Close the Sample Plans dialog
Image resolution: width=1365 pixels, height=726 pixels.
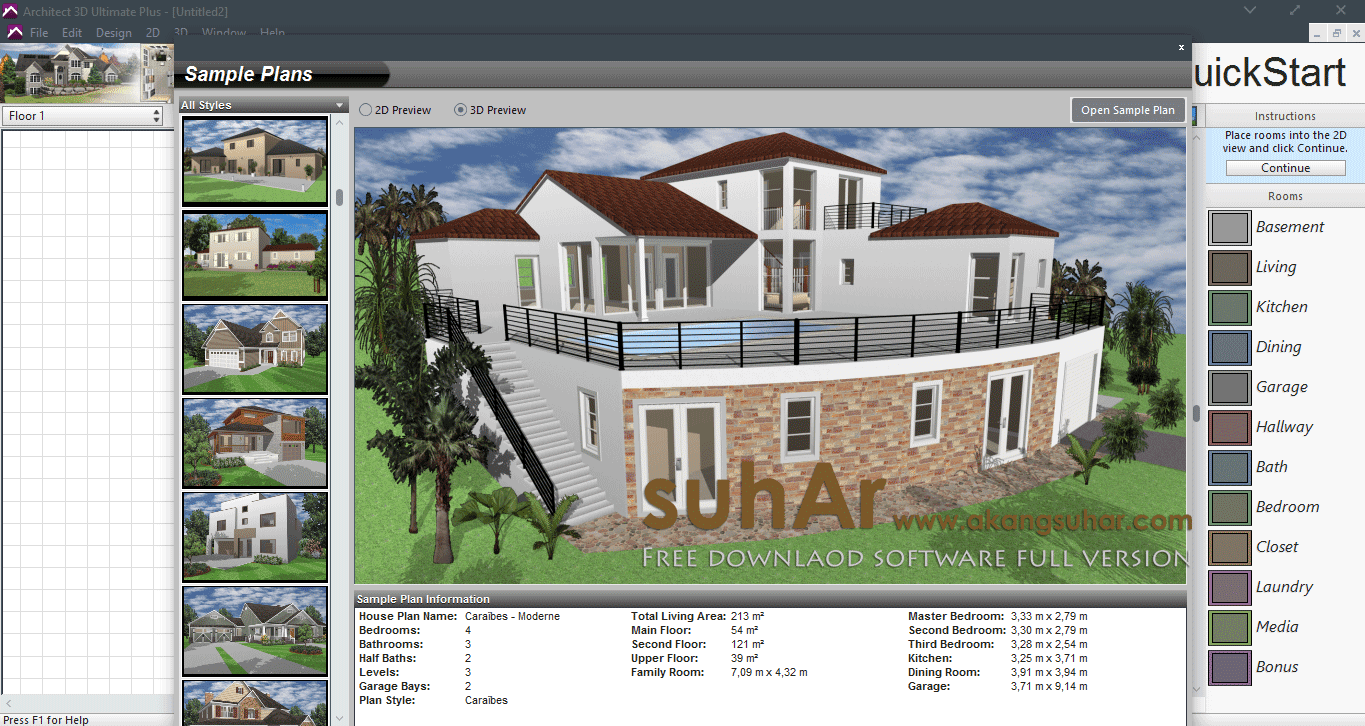click(x=1181, y=47)
